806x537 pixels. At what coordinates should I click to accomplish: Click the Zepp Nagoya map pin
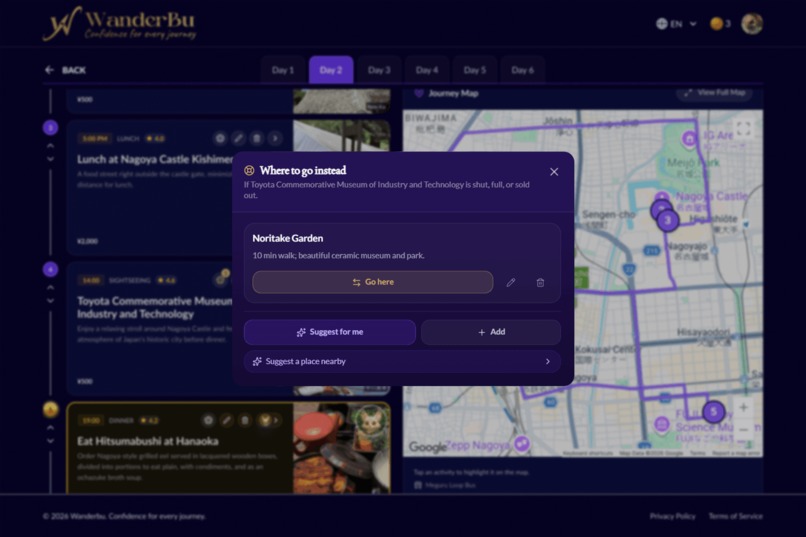pos(522,443)
